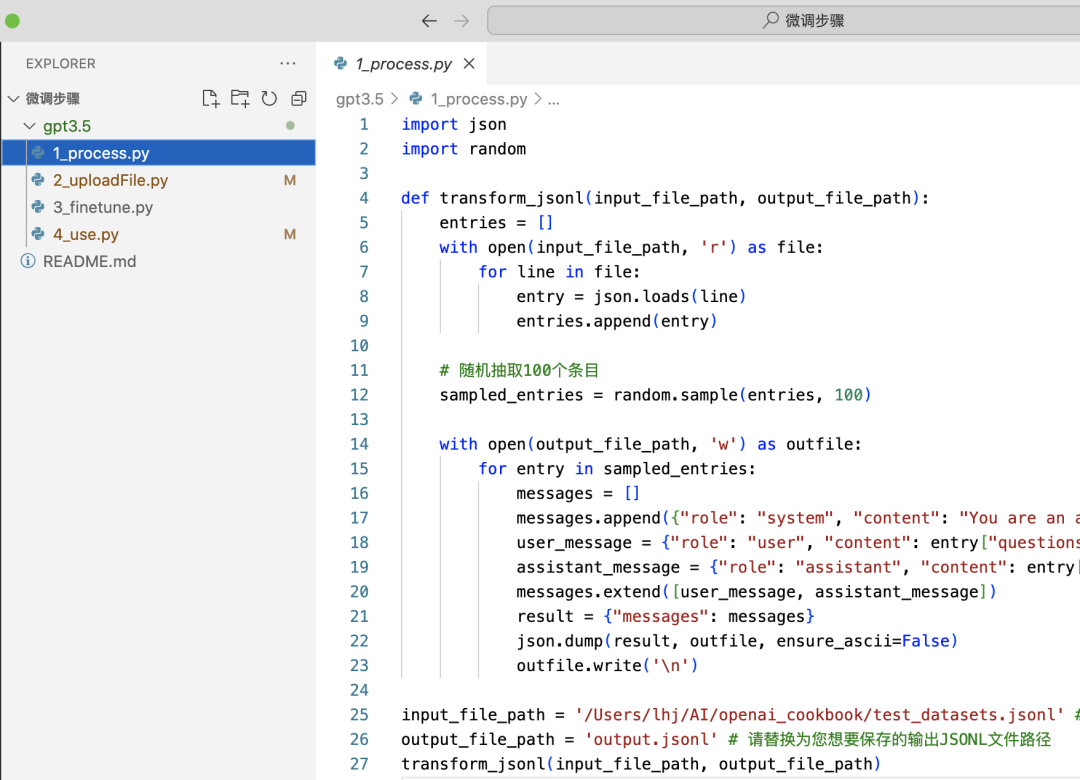This screenshot has width=1080, height=780.
Task: Click the EXPLORER panel title
Action: click(x=61, y=63)
